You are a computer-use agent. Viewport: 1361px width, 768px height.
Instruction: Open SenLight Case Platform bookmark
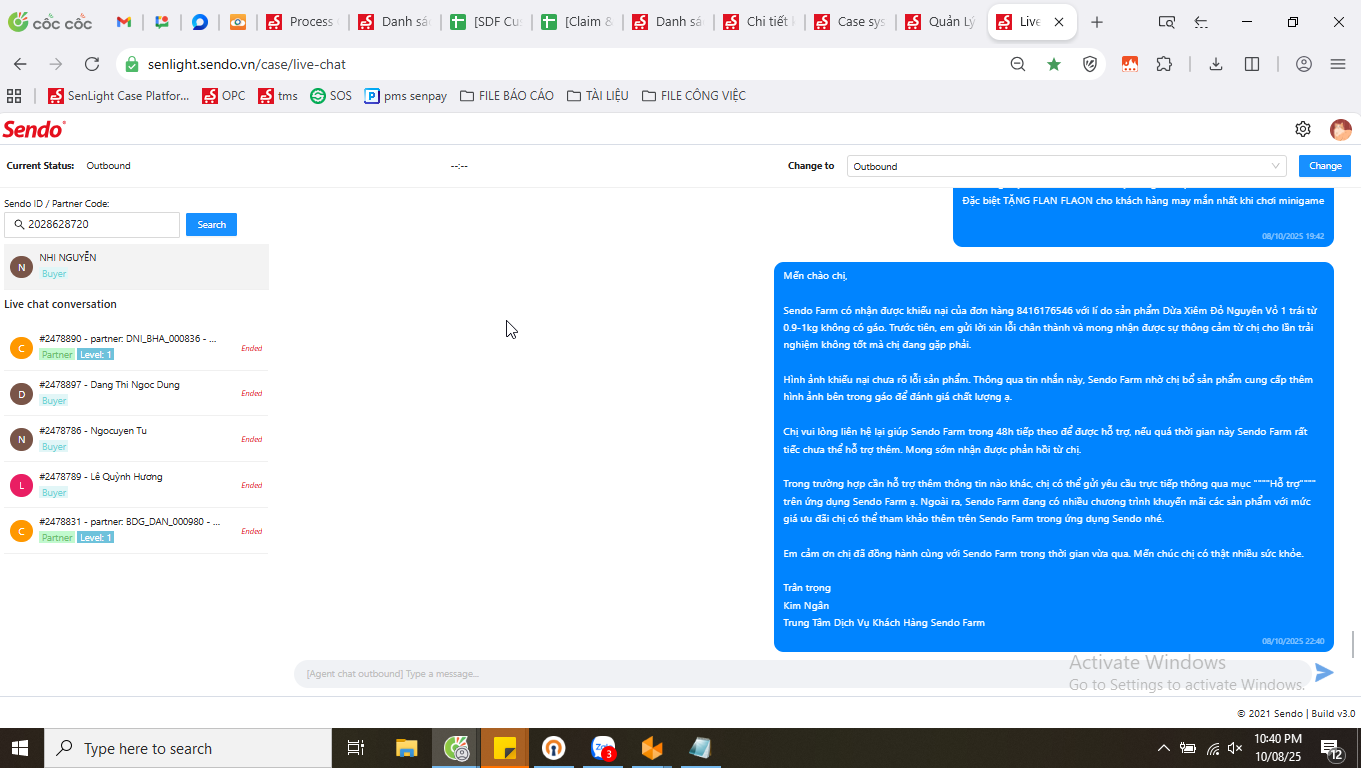pyautogui.click(x=118, y=96)
